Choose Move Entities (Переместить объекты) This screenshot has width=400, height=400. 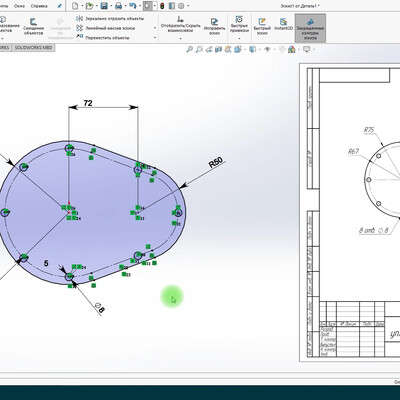103,38
